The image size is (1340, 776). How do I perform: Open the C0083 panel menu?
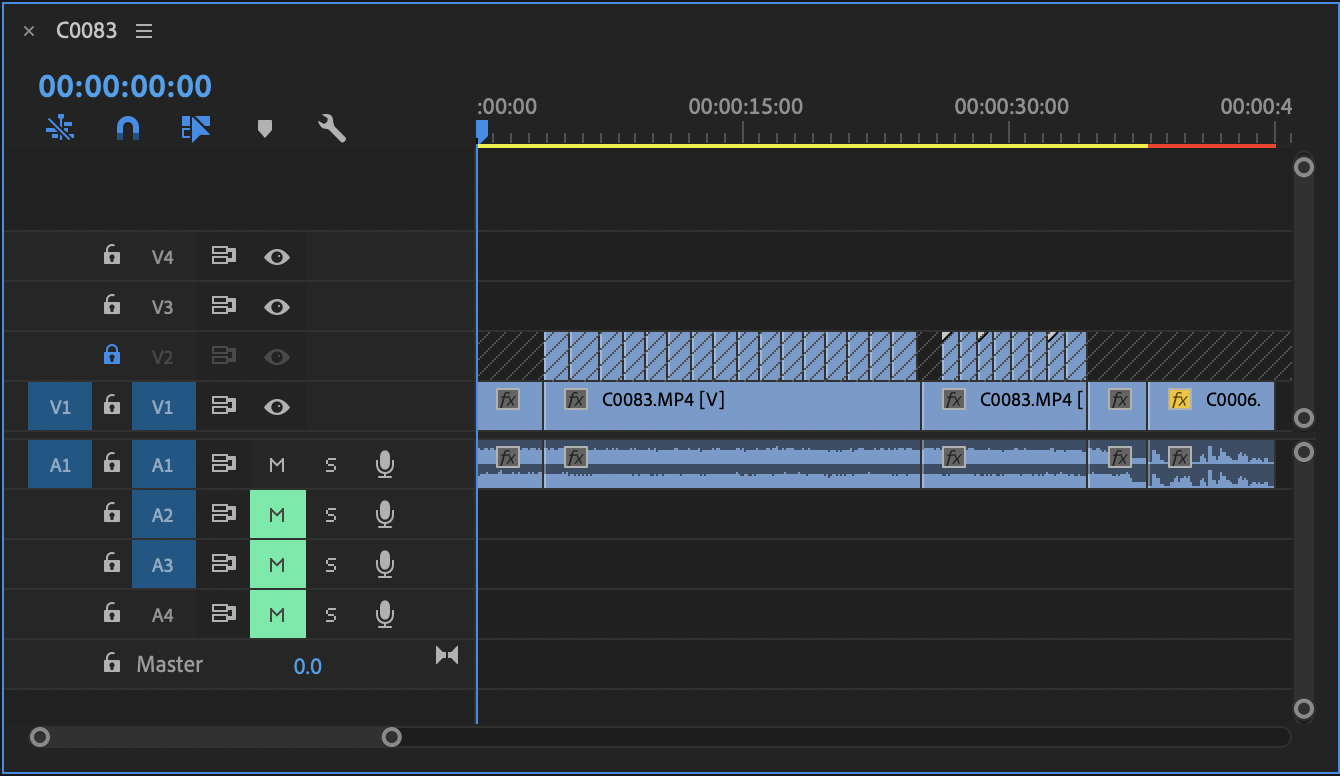point(144,31)
